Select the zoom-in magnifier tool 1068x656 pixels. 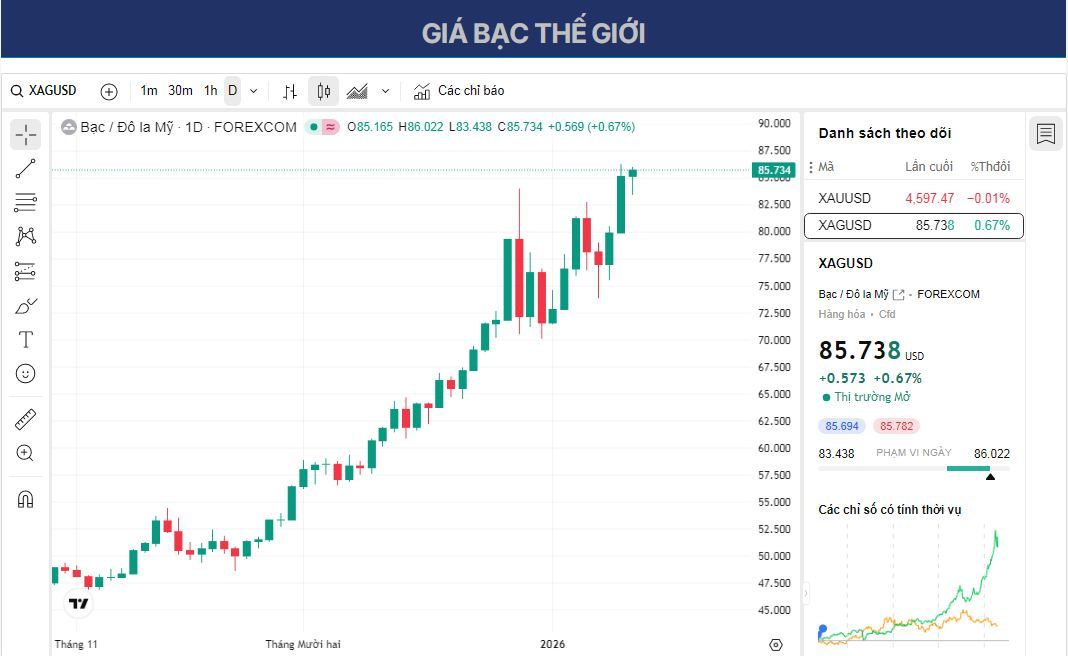click(25, 453)
